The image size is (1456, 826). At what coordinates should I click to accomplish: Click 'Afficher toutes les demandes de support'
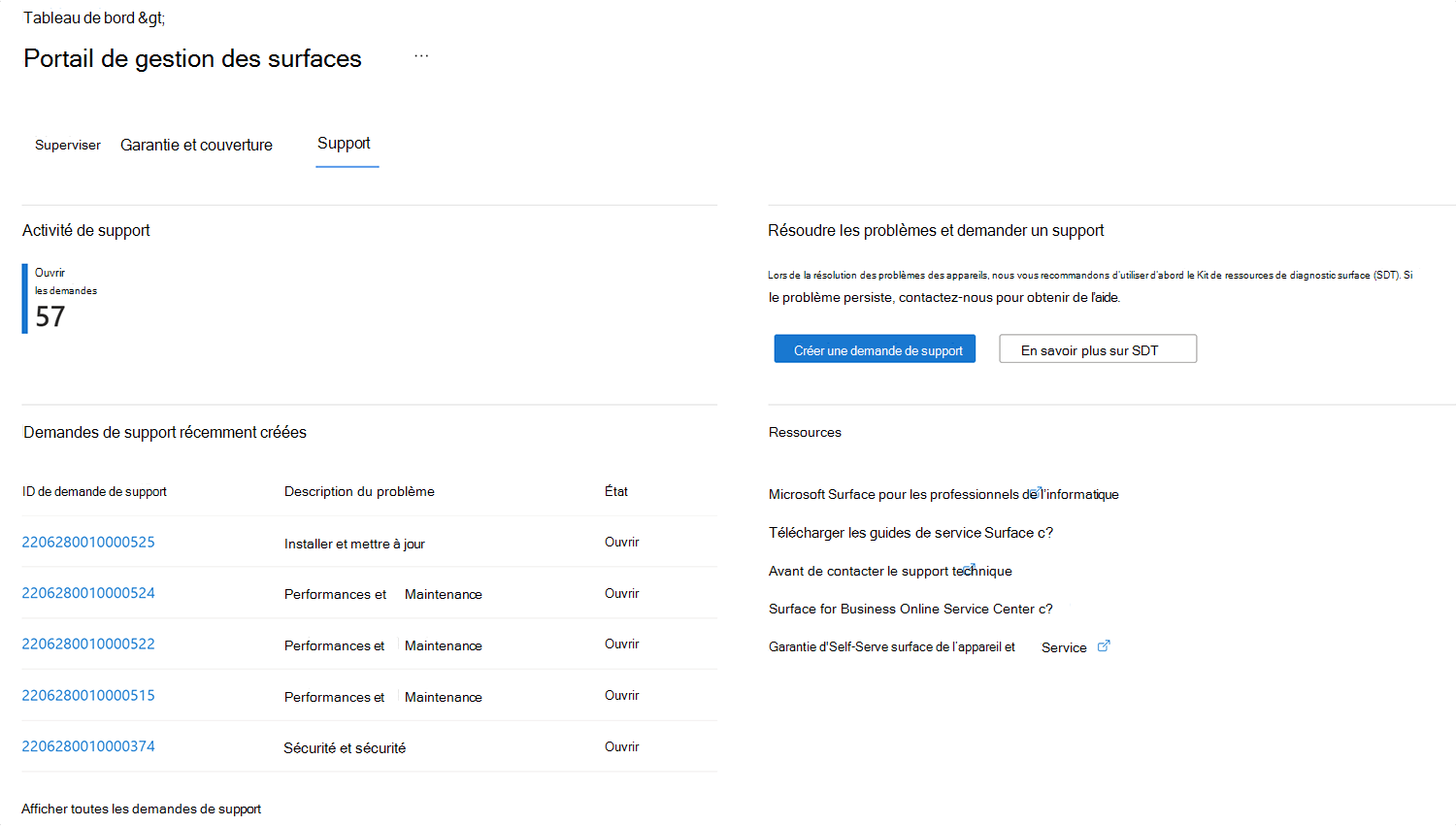(141, 808)
